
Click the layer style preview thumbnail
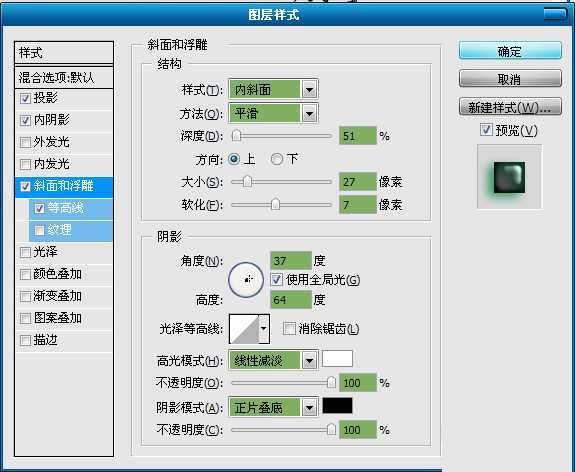509,177
